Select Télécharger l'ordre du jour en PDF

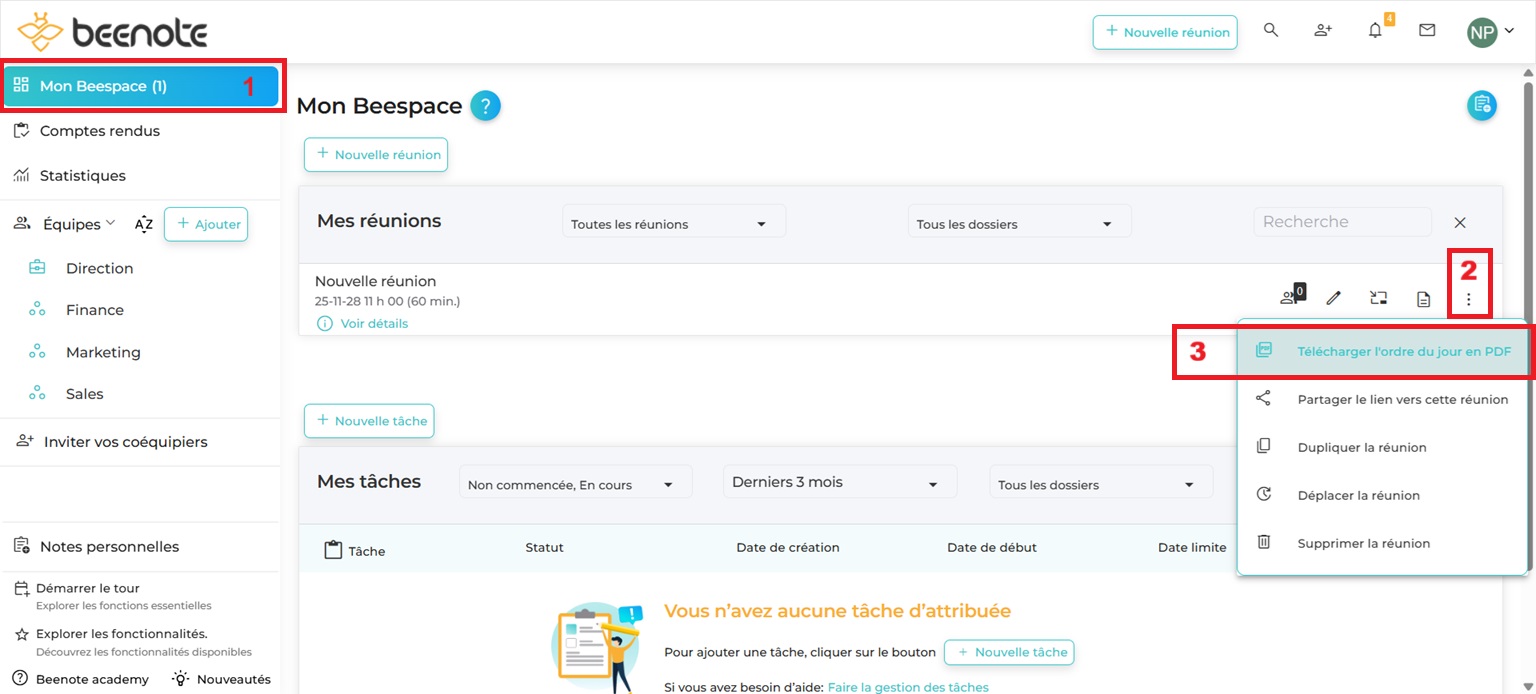[x=1403, y=351]
